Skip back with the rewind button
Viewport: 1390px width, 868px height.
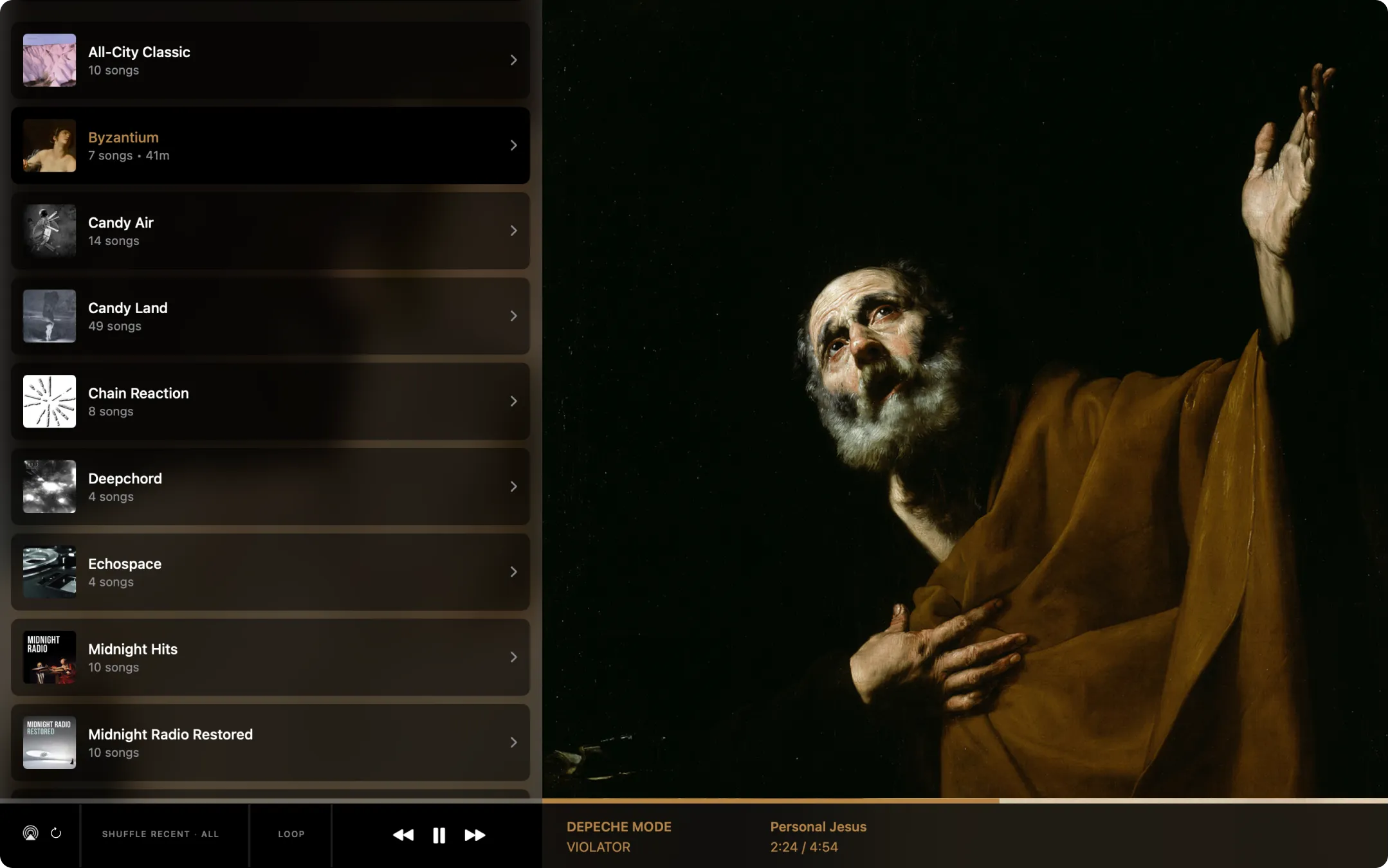(x=403, y=835)
